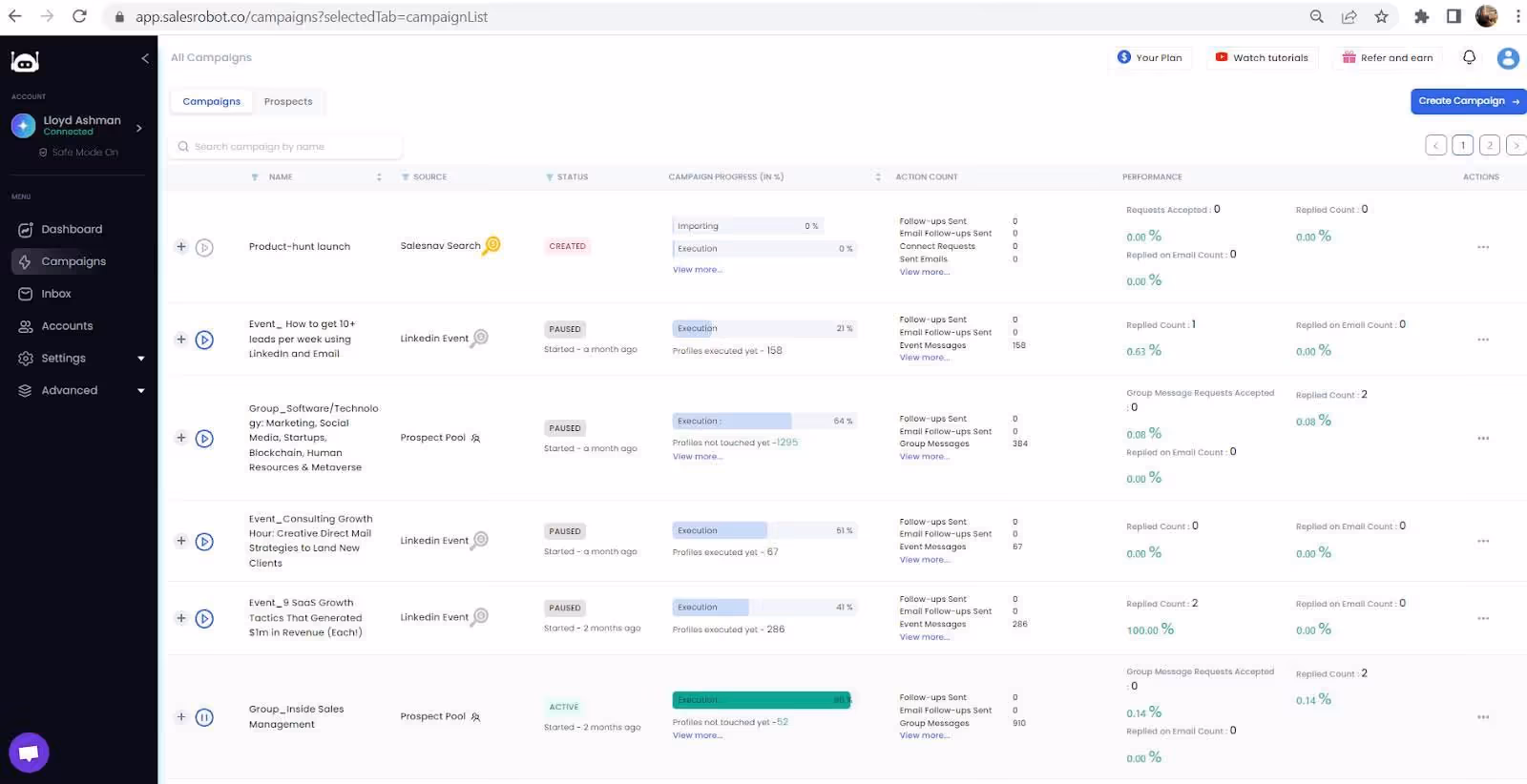1527x784 pixels.
Task: Open actions menu for Event_Consulting Growth Hour
Action: tap(1483, 541)
